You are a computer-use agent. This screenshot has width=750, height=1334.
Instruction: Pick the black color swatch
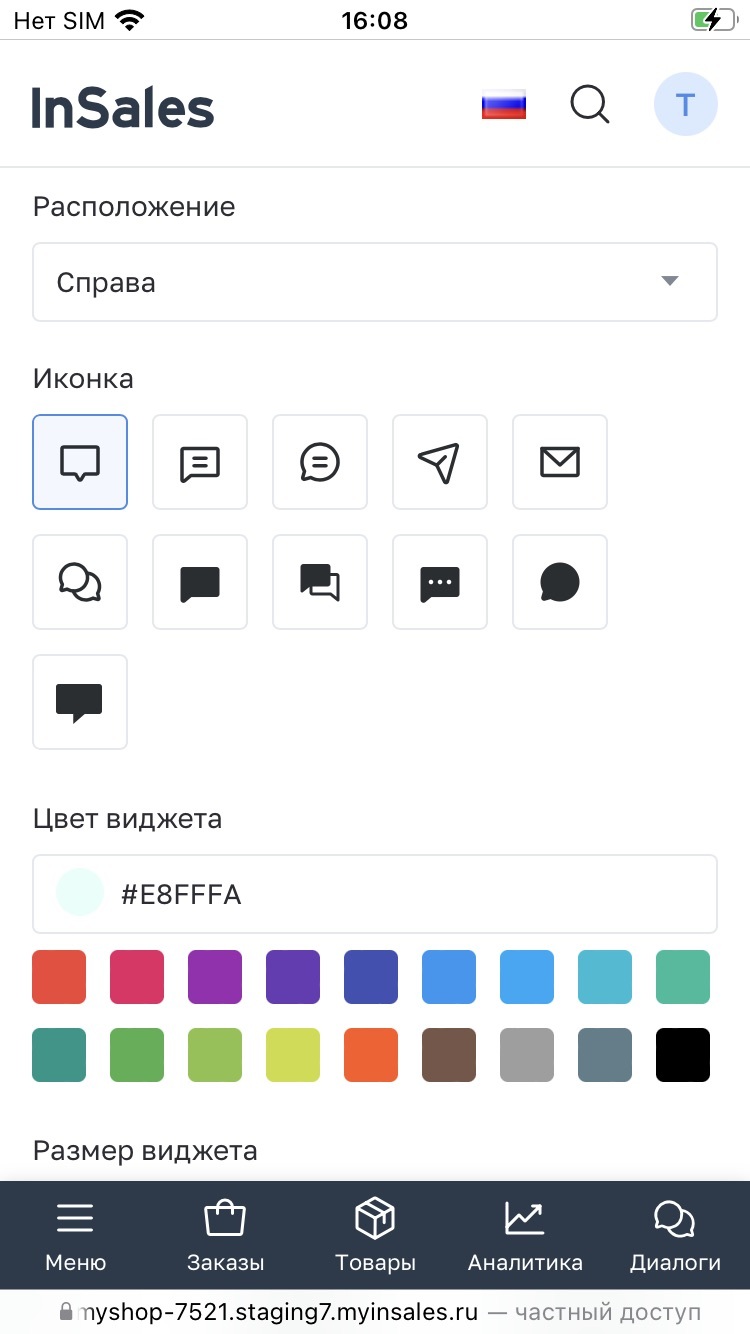pos(683,1055)
